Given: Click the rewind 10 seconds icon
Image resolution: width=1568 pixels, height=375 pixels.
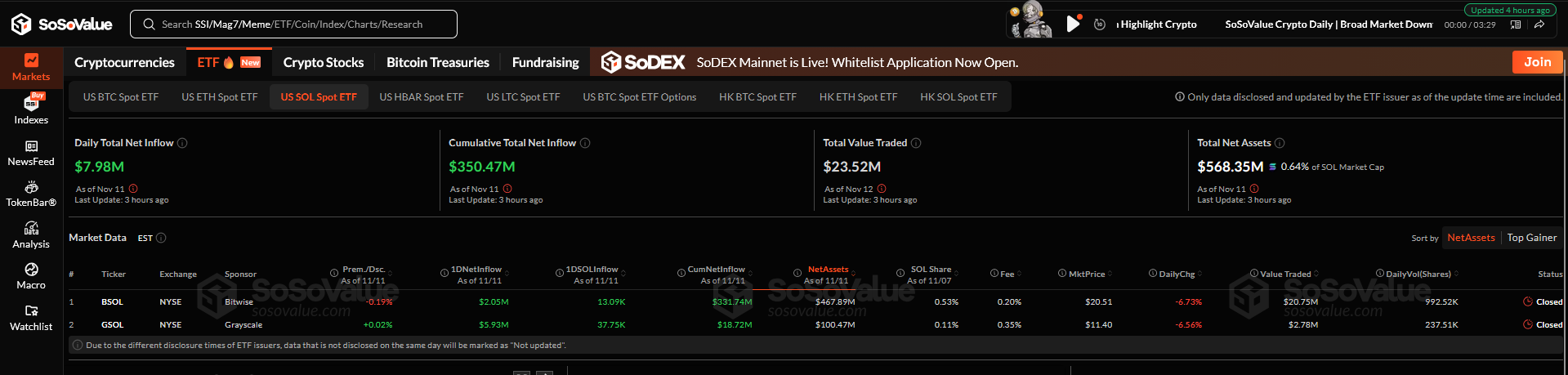Looking at the screenshot, I should 1100,25.
